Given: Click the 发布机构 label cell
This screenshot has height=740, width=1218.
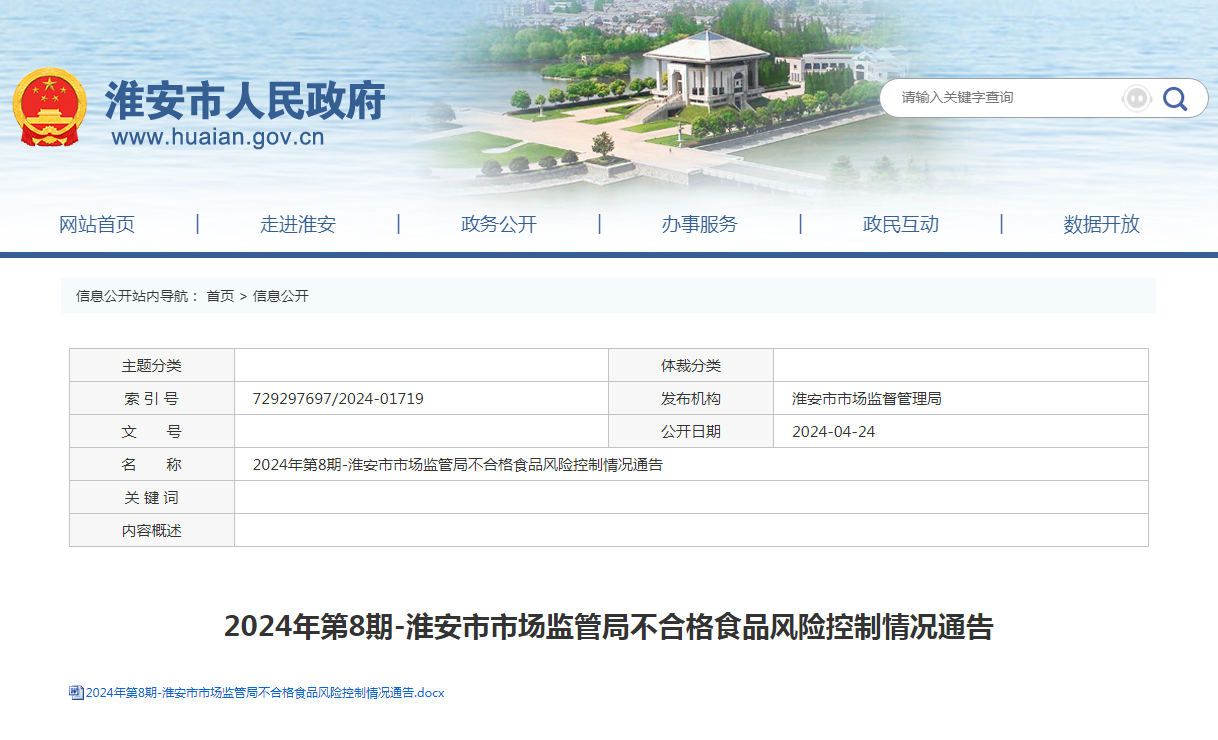Looking at the screenshot, I should (x=691, y=398).
